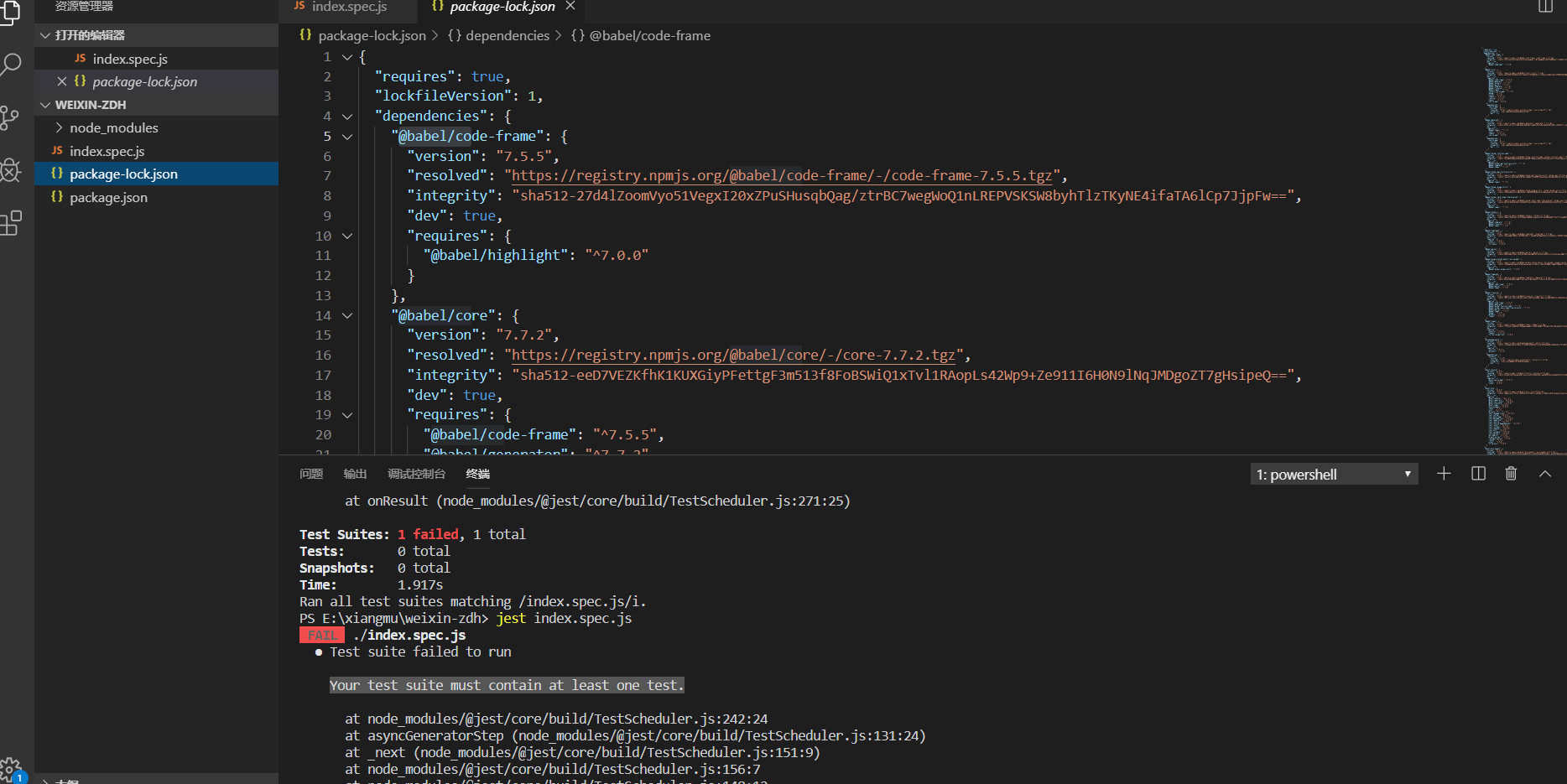Open the Run and Debug view
This screenshot has height=784, width=1567.
pos(10,170)
